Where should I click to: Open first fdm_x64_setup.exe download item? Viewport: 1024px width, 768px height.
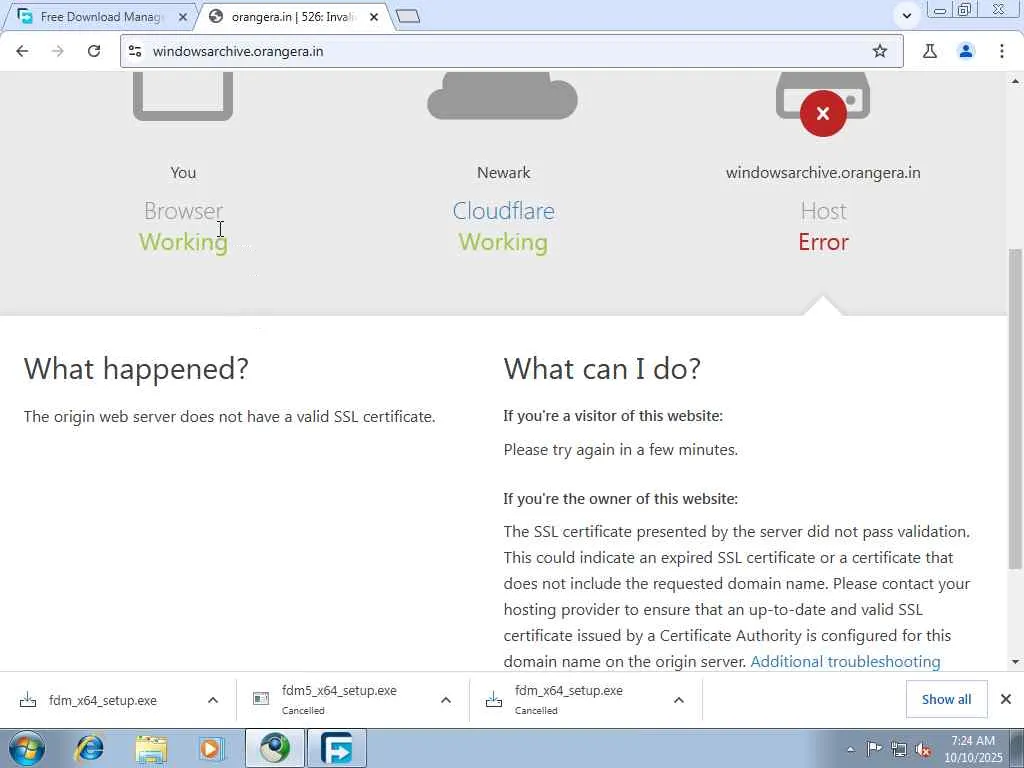point(103,700)
